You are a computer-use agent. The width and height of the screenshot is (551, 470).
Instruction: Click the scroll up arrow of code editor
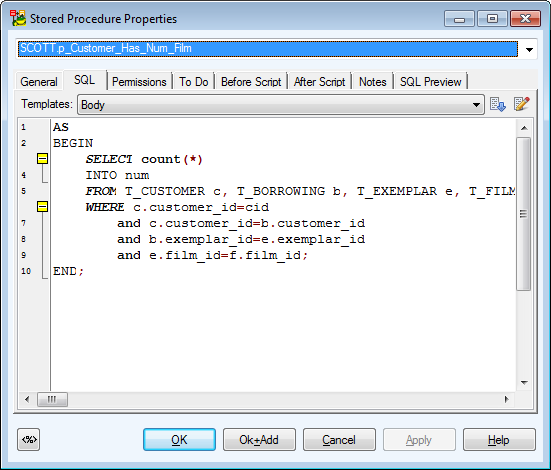pyautogui.click(x=524, y=128)
